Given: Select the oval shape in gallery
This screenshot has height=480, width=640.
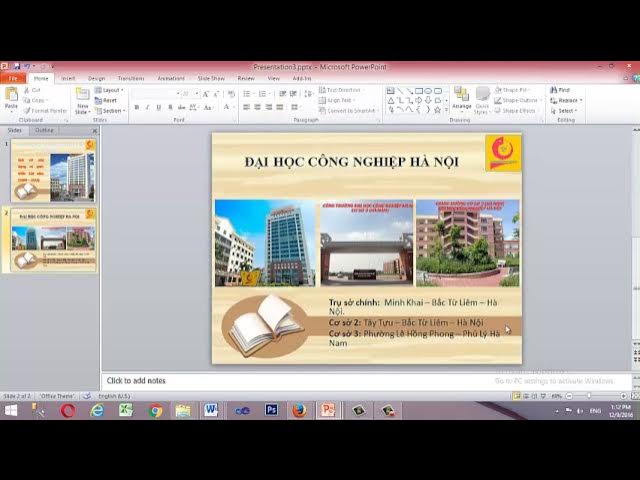Looking at the screenshot, I should [x=428, y=91].
